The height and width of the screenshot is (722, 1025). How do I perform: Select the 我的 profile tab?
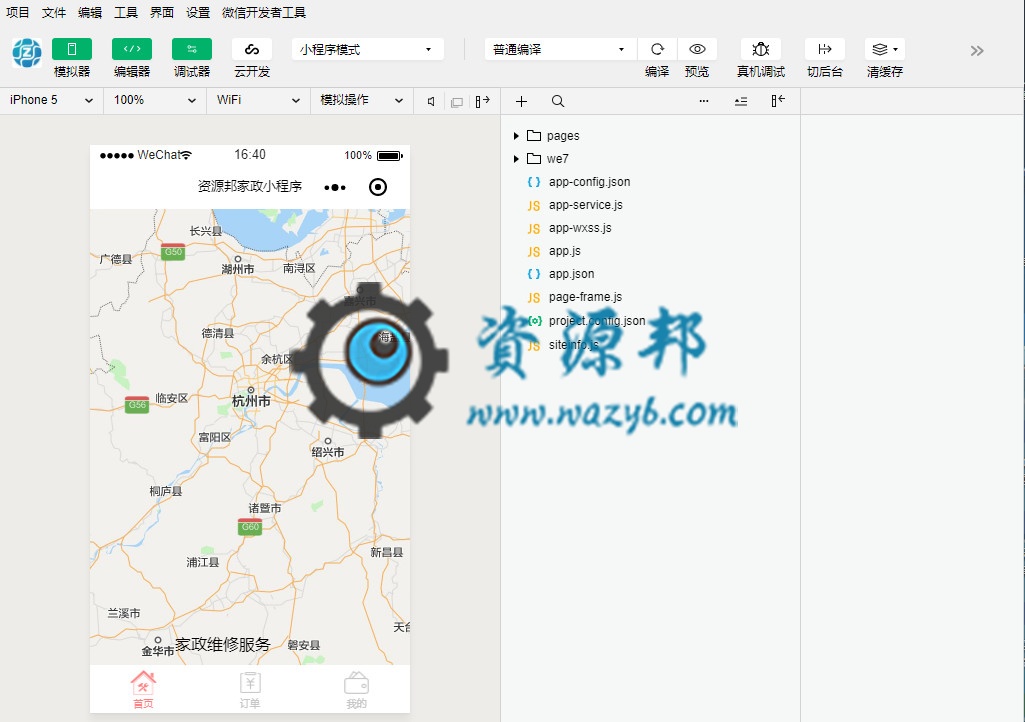click(x=356, y=689)
